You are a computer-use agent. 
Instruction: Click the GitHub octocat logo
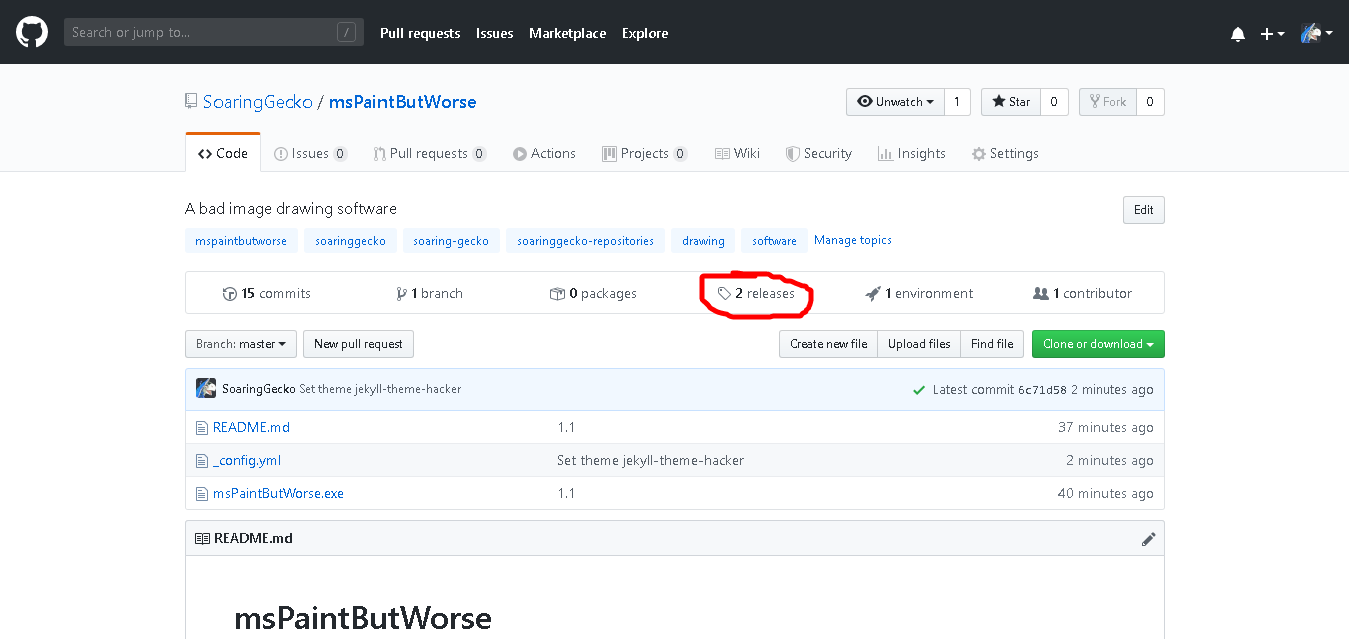click(32, 32)
